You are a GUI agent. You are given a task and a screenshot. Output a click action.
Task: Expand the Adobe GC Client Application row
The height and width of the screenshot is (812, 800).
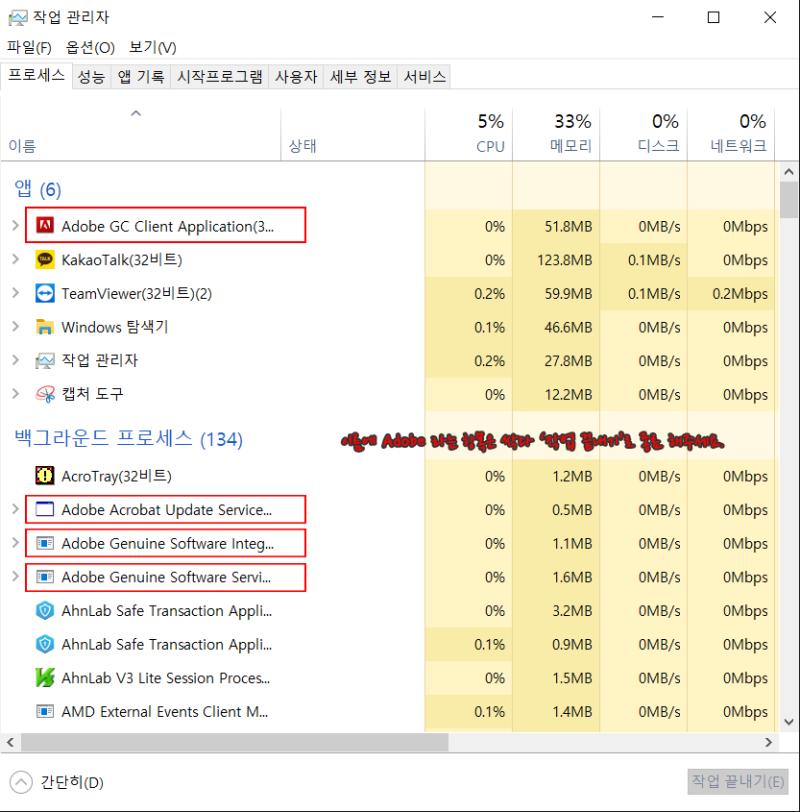pyautogui.click(x=16, y=225)
